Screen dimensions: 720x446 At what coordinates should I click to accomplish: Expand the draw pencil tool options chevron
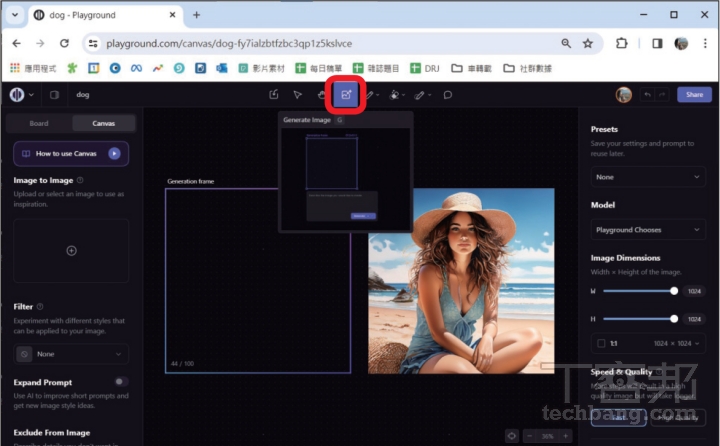point(430,95)
